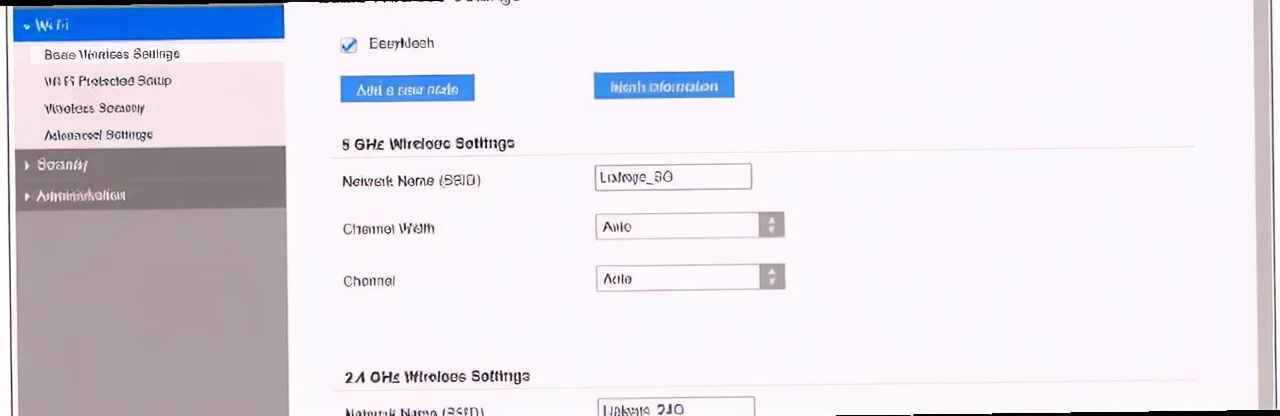Expand the Security section arrow

(x=26, y=165)
